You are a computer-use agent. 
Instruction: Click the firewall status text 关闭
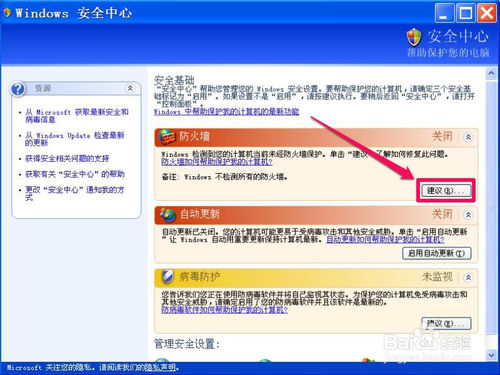coord(442,136)
